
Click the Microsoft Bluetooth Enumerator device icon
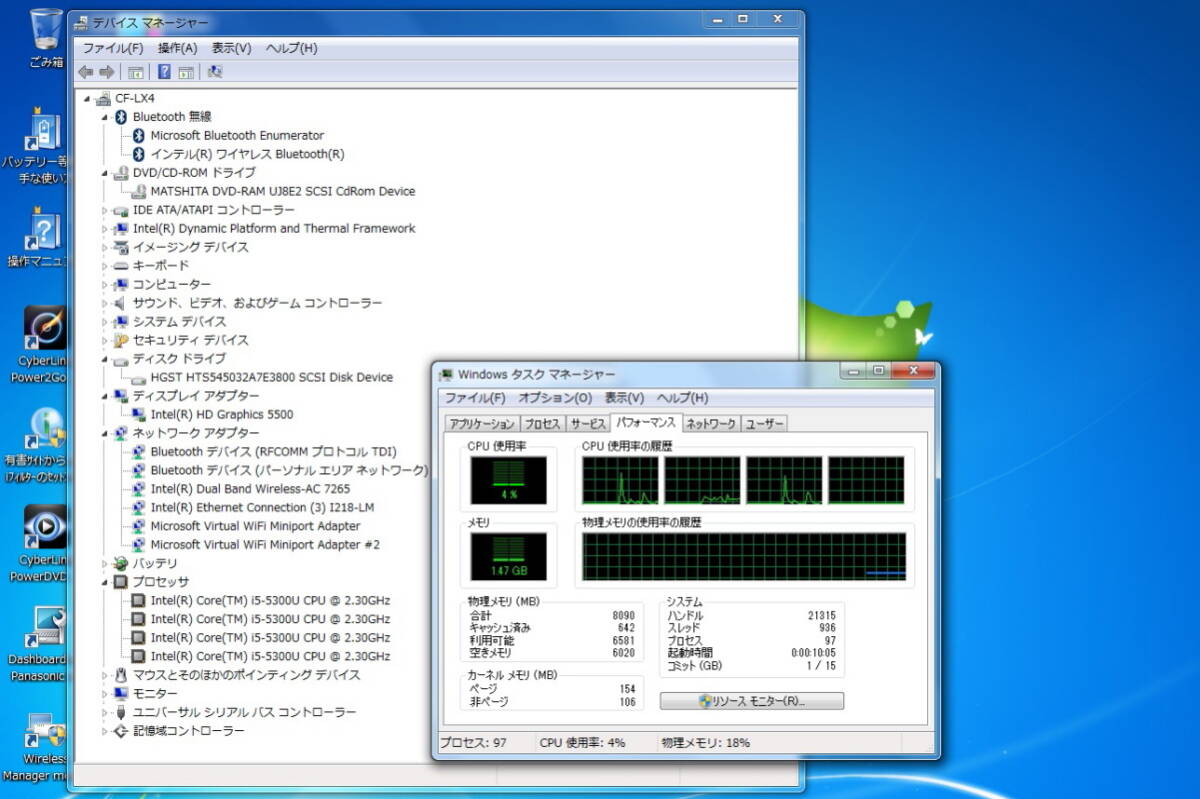[x=139, y=135]
